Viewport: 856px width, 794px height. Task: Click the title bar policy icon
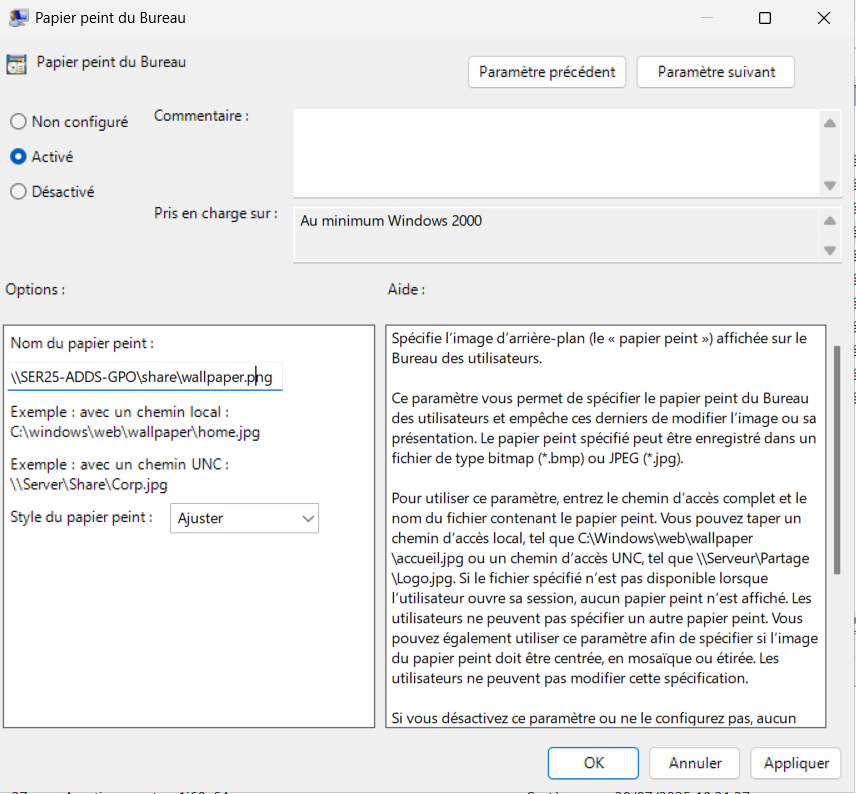click(17, 18)
